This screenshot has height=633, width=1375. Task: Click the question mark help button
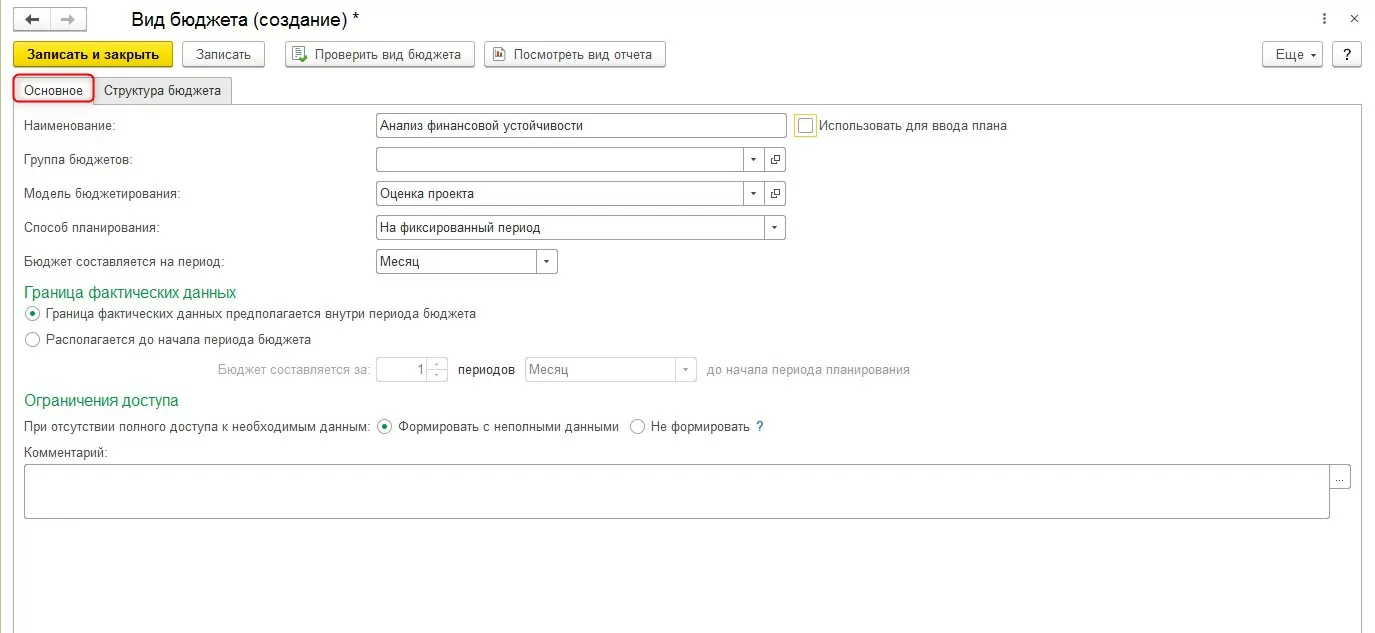click(x=1347, y=55)
